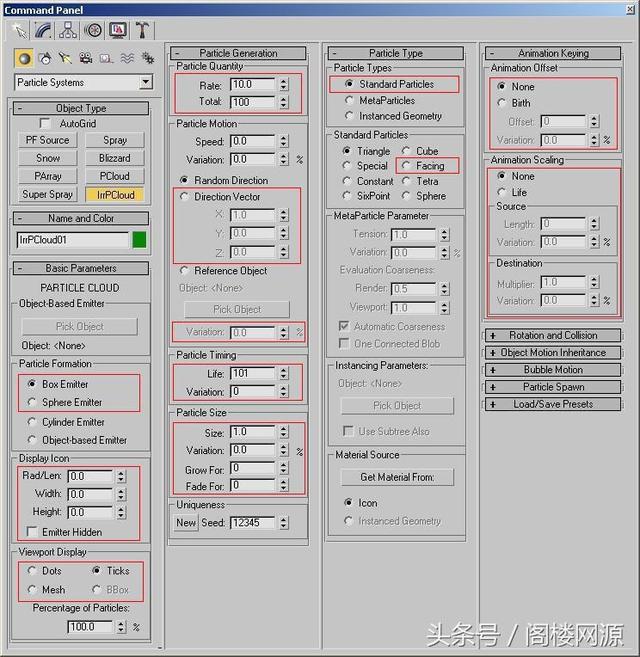Click the particle Rate input field

(253, 84)
